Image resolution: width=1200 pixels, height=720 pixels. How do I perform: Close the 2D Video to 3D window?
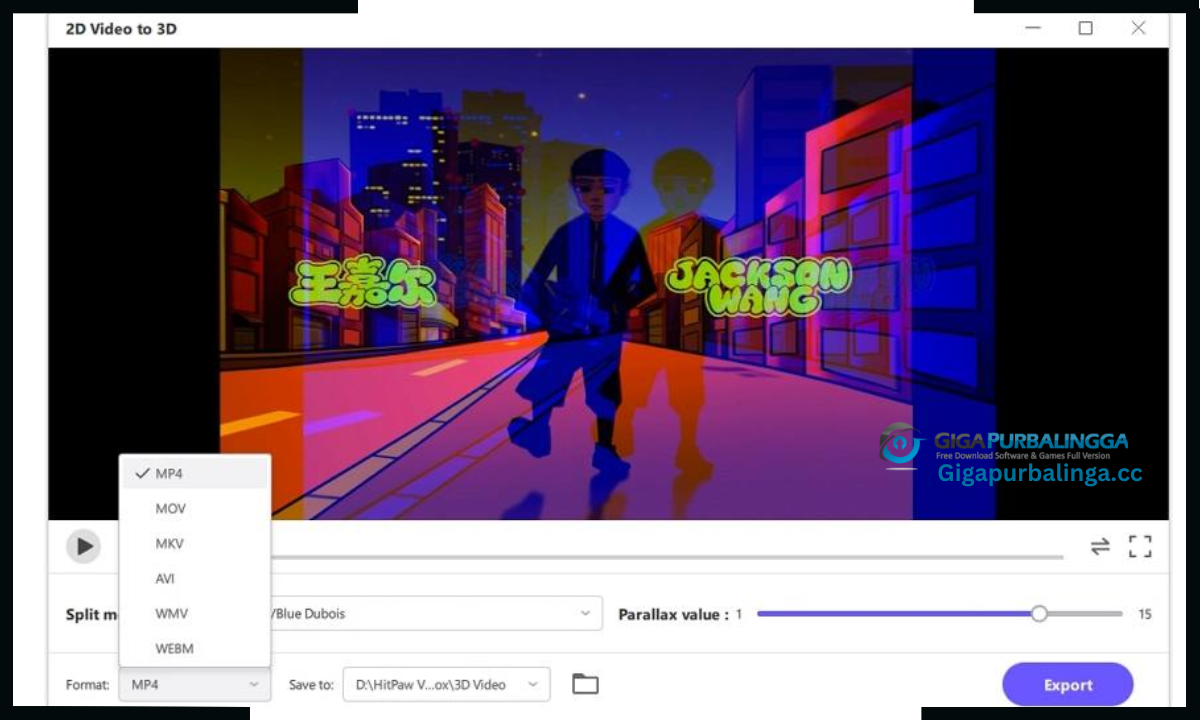(1138, 28)
